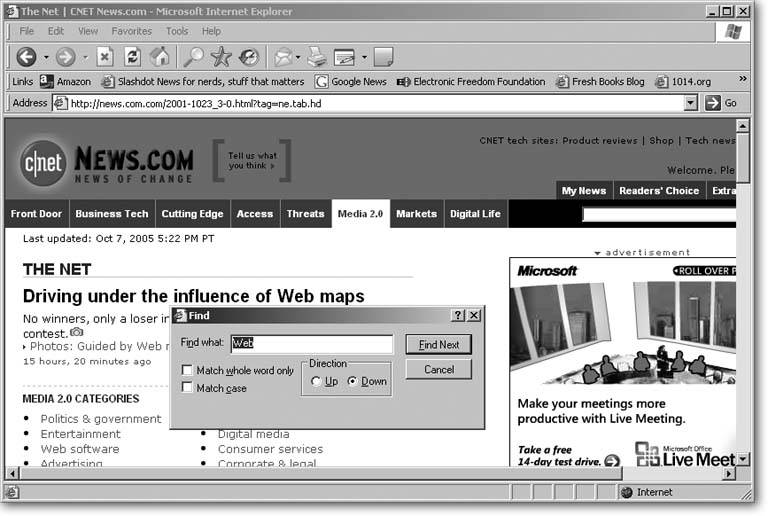Click the Find Next button
Screen dimensions: 768x516
coord(439,345)
